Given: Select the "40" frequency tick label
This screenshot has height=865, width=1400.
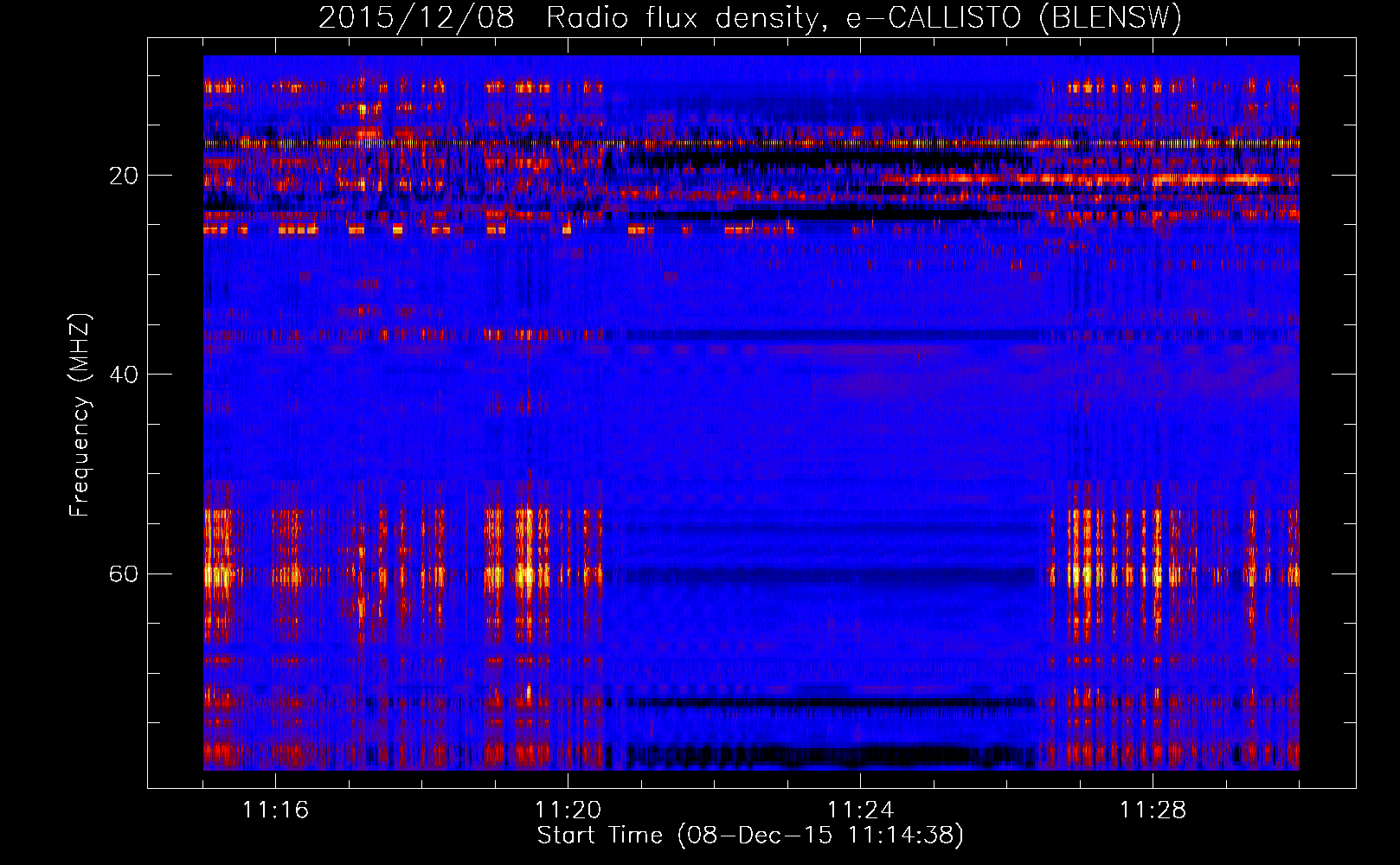Looking at the screenshot, I should [123, 375].
